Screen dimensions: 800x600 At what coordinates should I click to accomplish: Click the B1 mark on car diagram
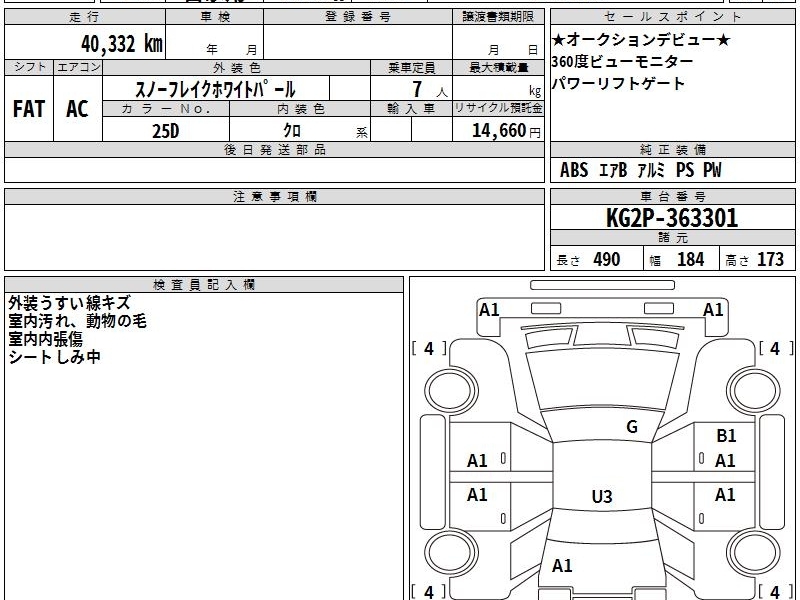pyautogui.click(x=726, y=436)
